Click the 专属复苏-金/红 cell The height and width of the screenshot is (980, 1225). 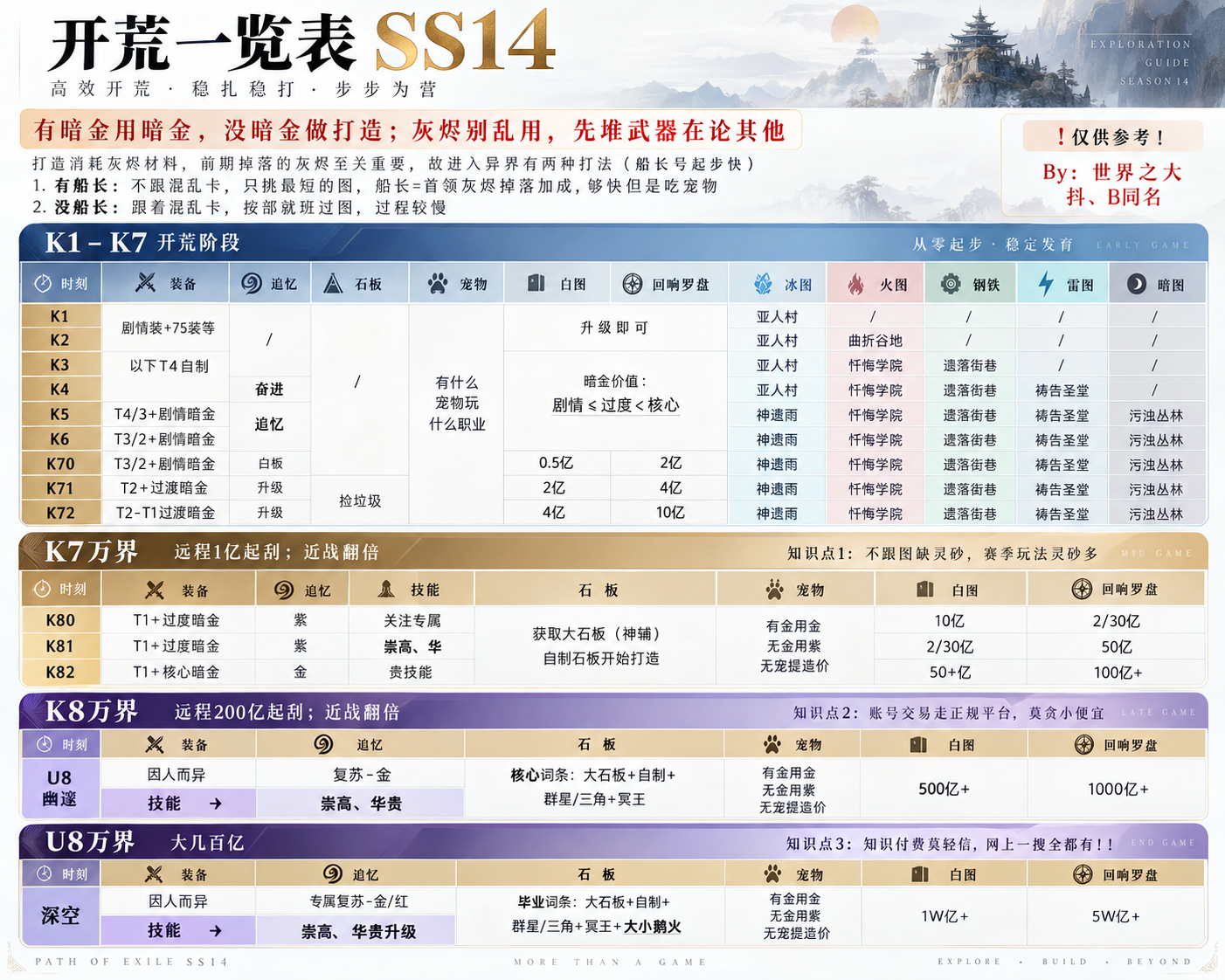tap(358, 901)
